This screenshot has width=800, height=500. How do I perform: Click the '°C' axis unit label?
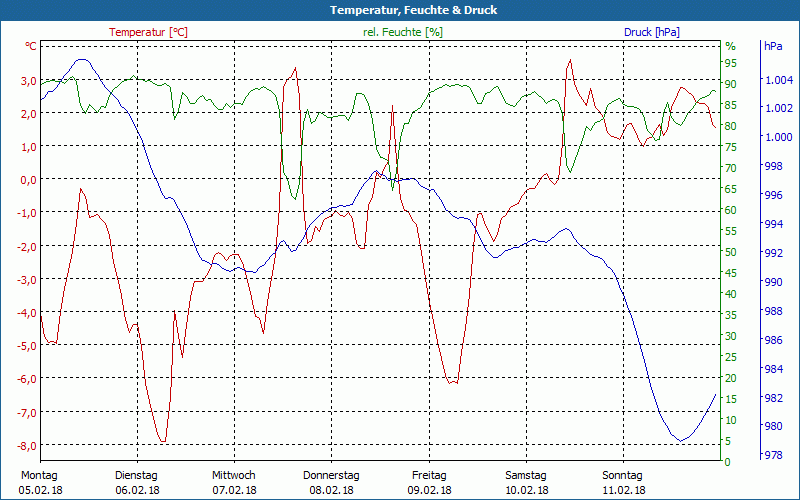click(31, 46)
